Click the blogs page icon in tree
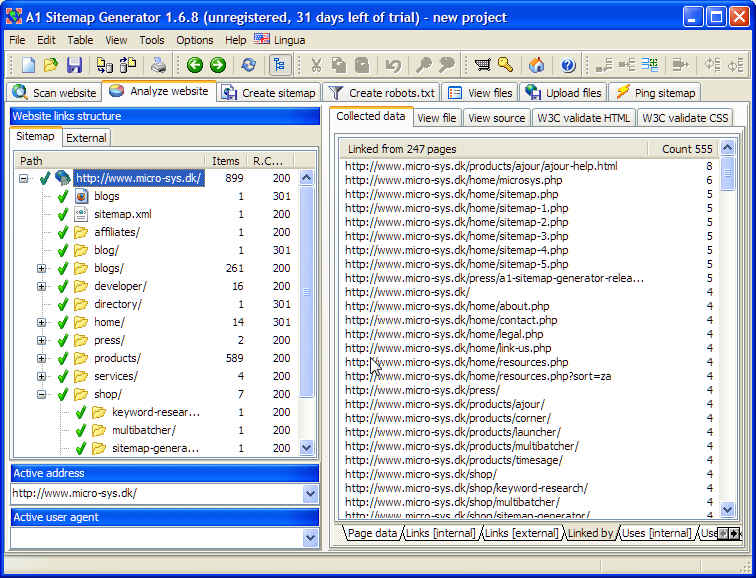This screenshot has width=756, height=578. (x=81, y=196)
